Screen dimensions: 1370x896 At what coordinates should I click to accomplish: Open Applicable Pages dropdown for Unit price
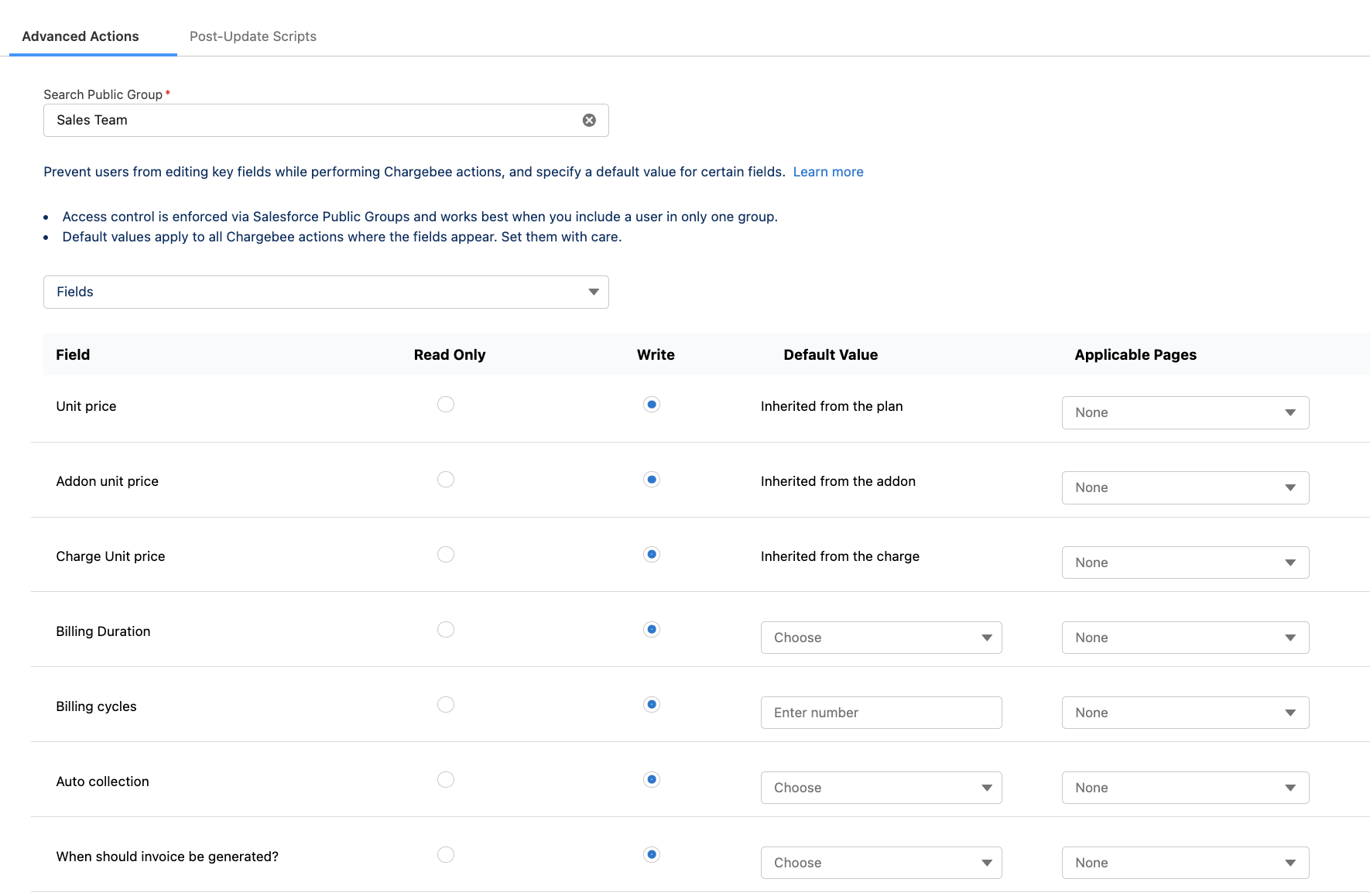1184,412
